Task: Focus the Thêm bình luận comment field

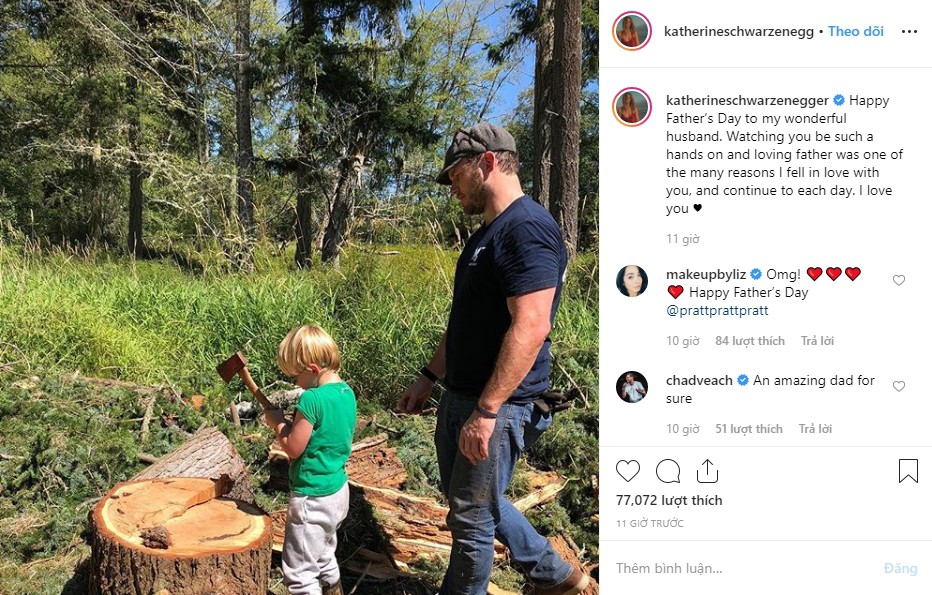Action: point(740,568)
